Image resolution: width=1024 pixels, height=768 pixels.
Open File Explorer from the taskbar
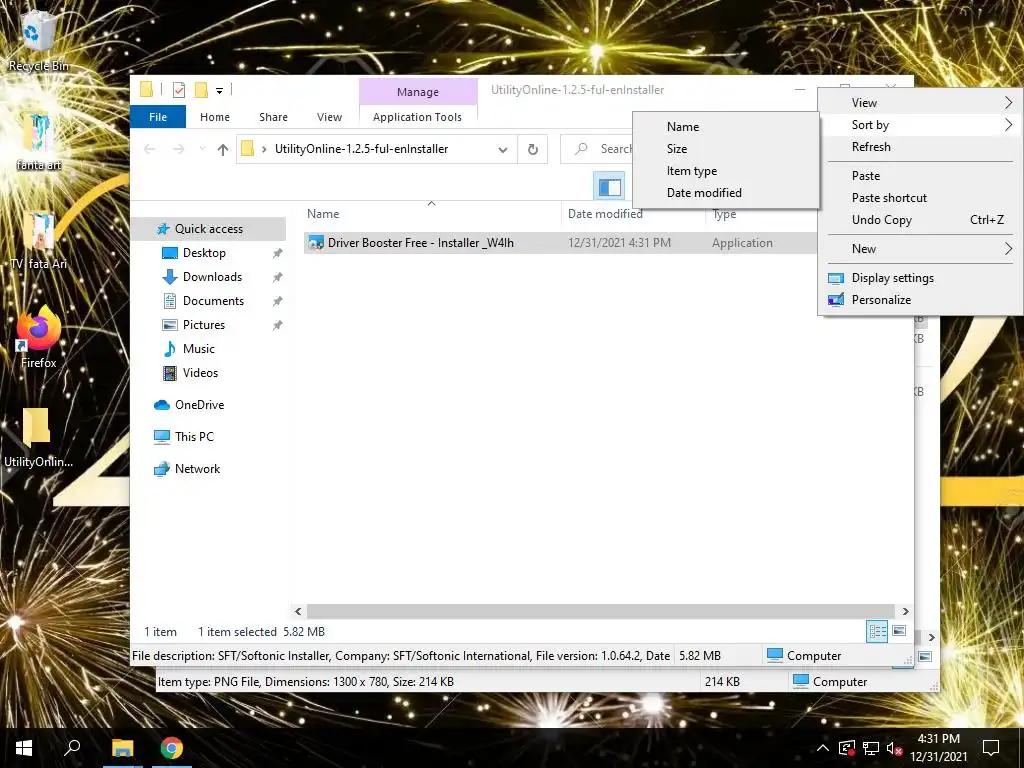122,748
